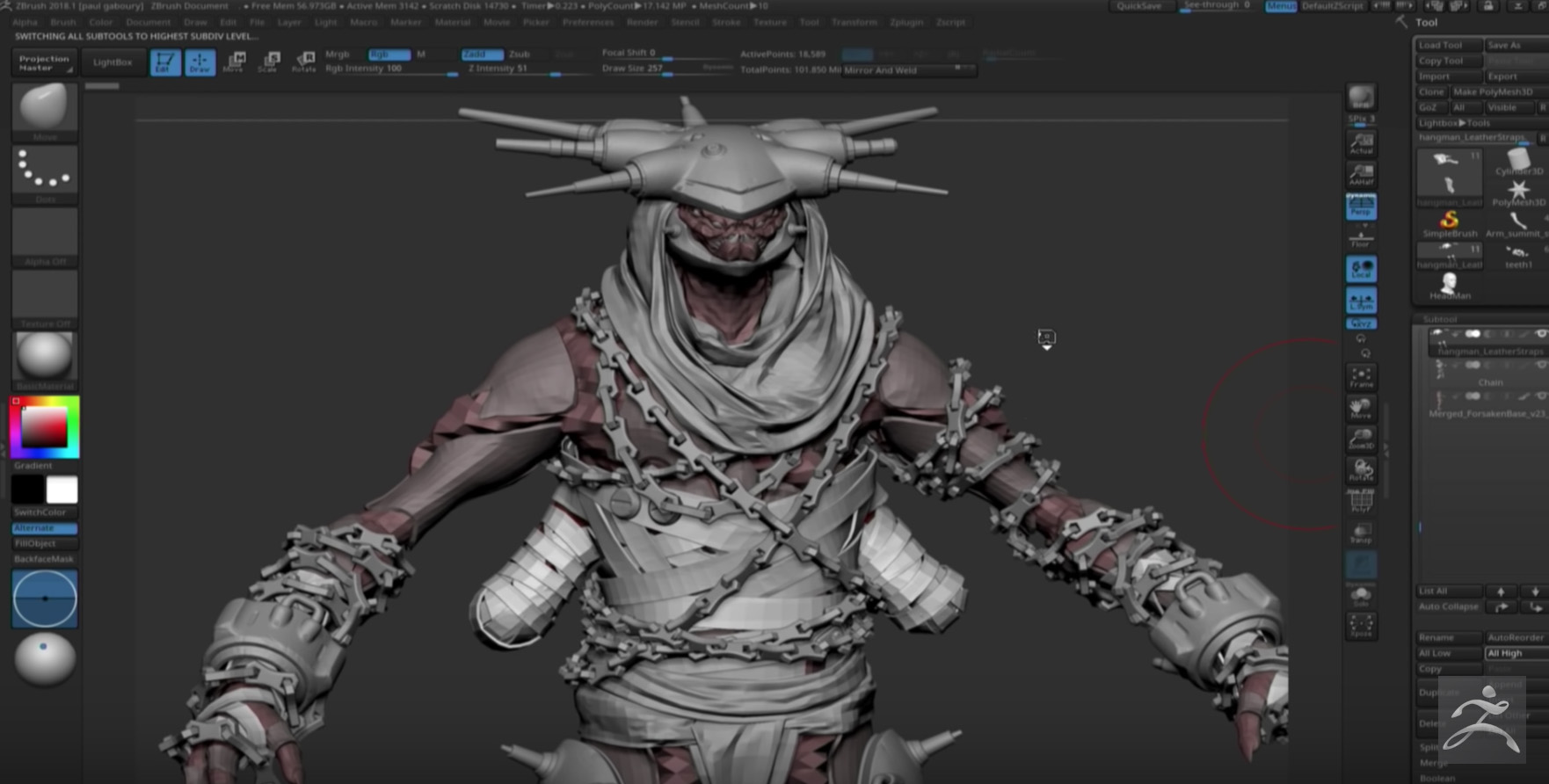Move subtool up with up arrow
The width and height of the screenshot is (1549, 784).
click(1501, 591)
